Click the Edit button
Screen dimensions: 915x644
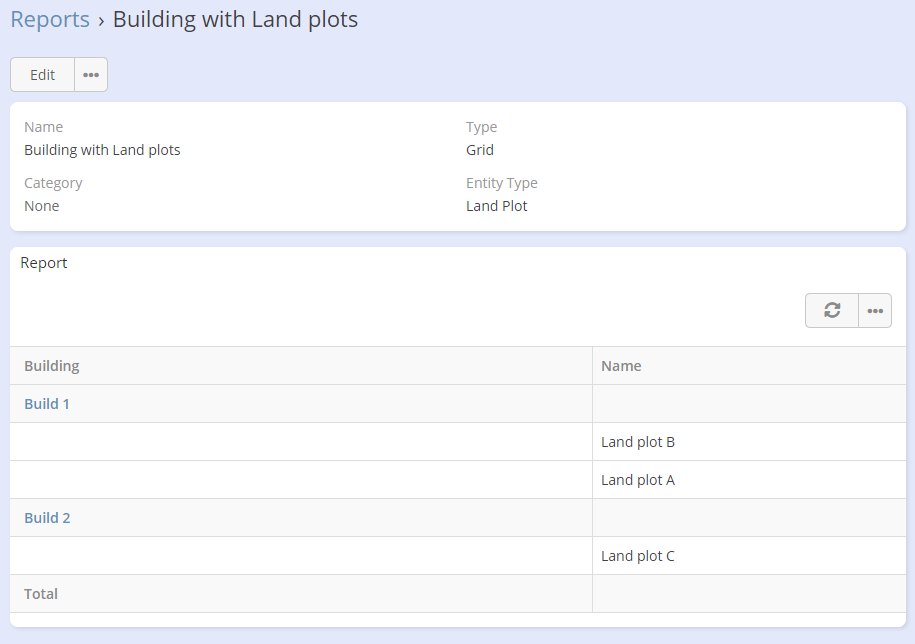pos(42,75)
